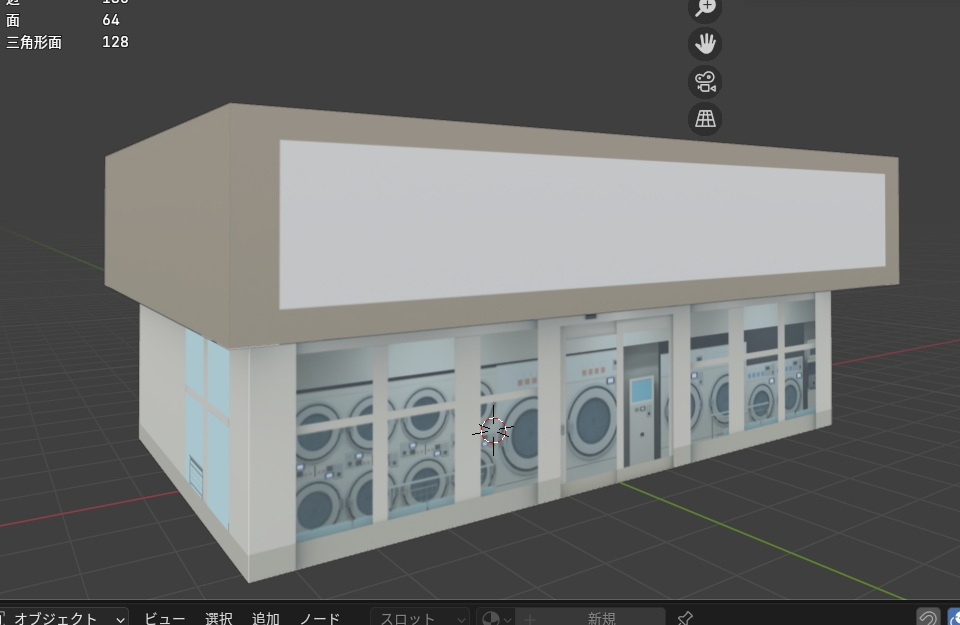Open the material browse sphere dropdown
The height and width of the screenshot is (625, 960).
(495, 617)
